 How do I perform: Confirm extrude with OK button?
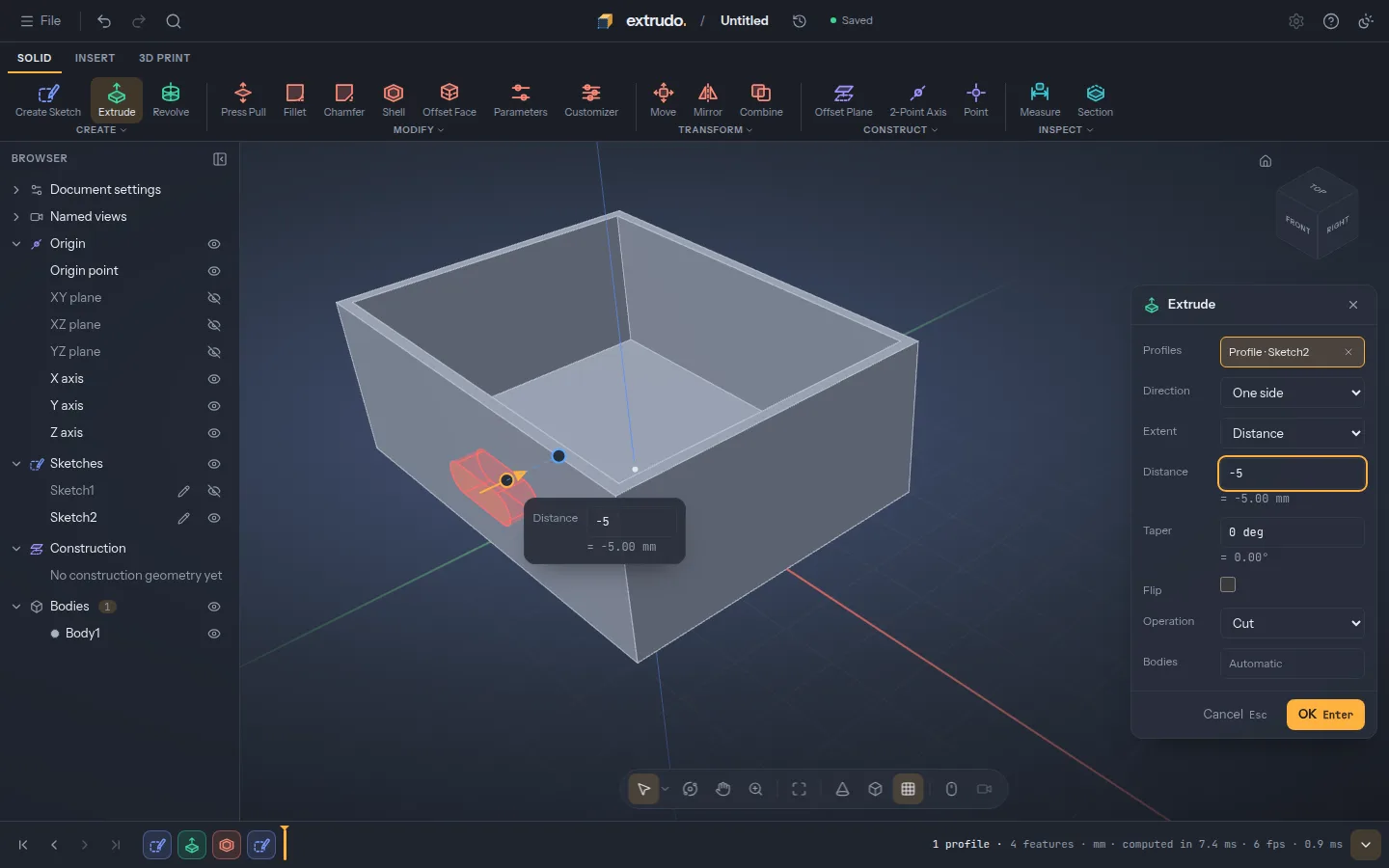pos(1325,715)
